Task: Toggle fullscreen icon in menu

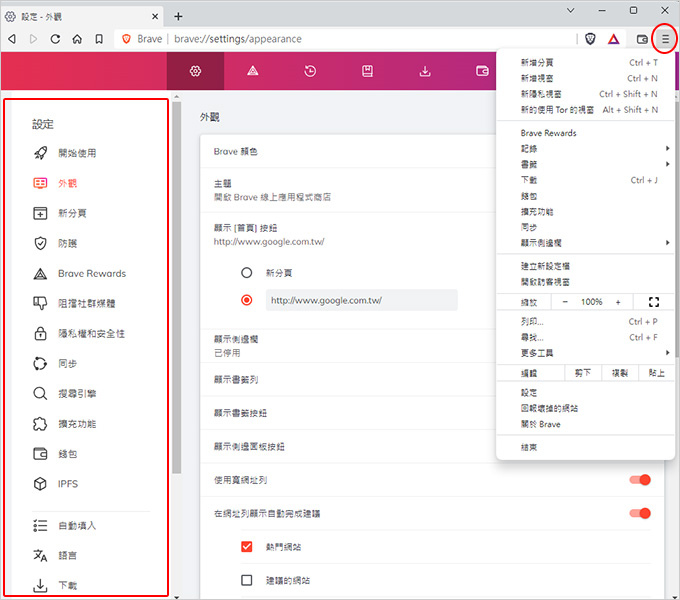Action: click(654, 302)
